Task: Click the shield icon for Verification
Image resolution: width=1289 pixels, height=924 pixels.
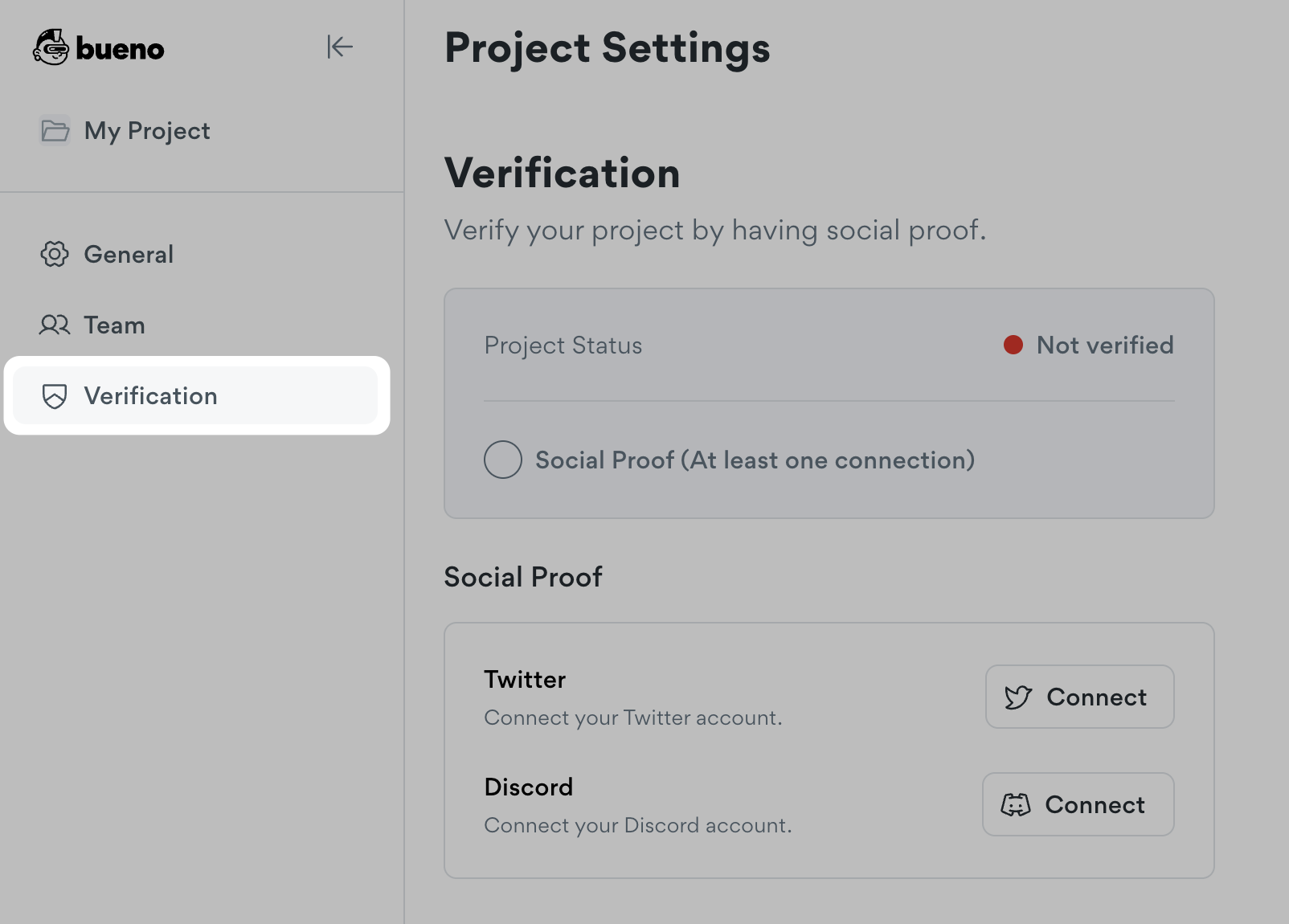Action: coord(55,396)
